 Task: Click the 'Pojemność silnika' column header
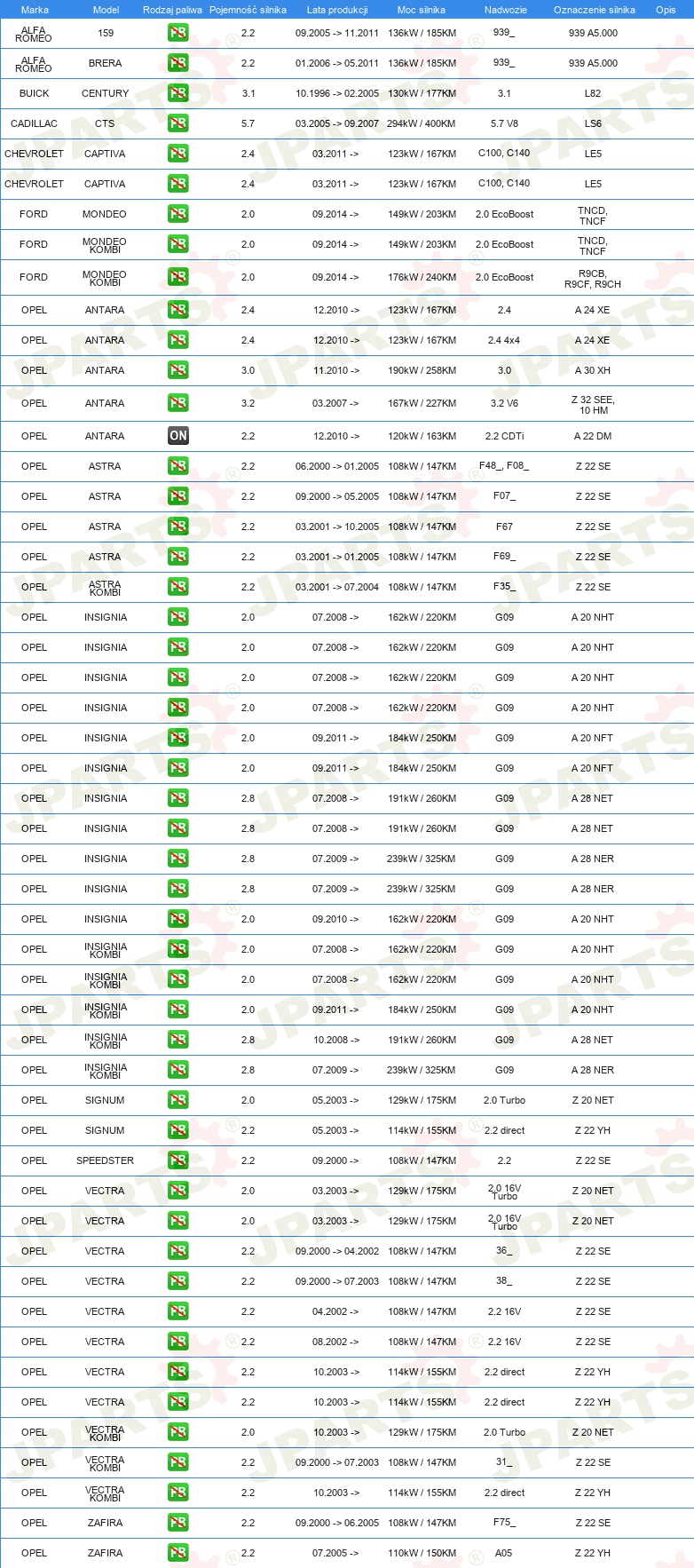coord(248,10)
